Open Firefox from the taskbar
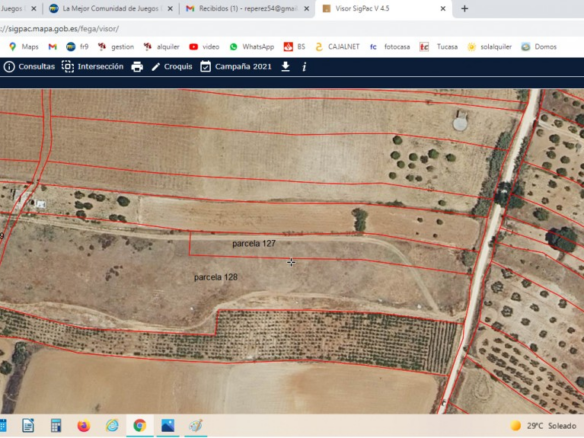 84,425
